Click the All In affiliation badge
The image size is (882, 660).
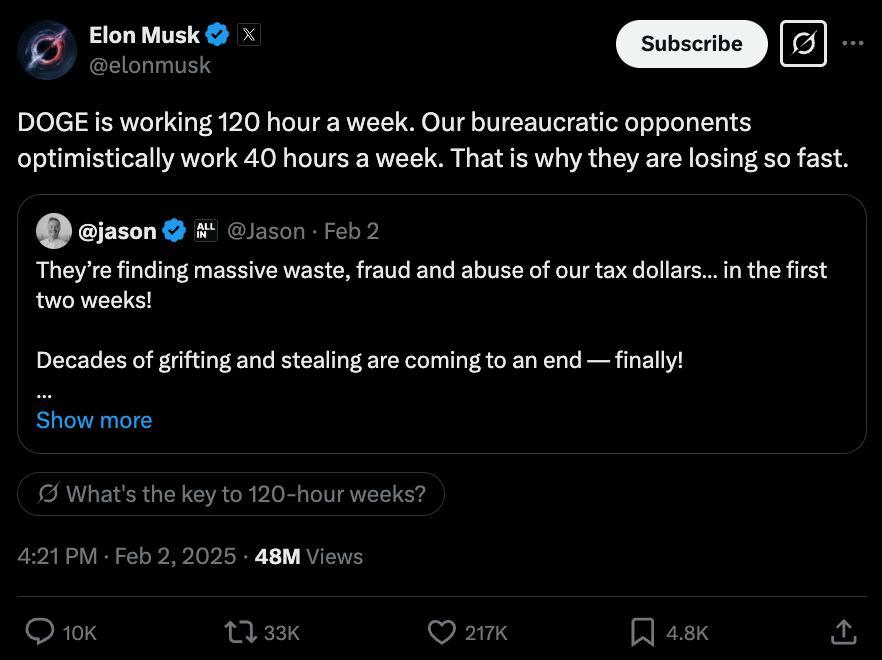205,231
